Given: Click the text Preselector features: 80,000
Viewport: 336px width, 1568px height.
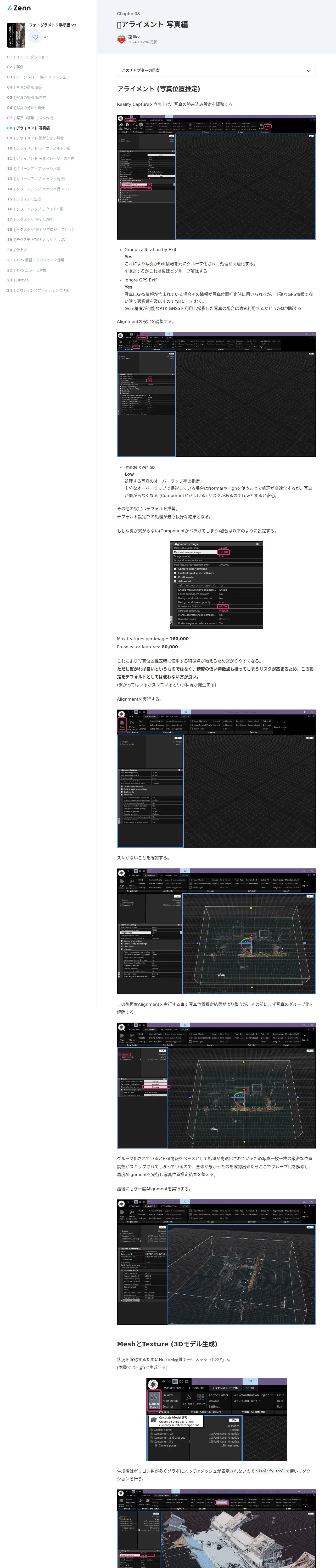Looking at the screenshot, I should [x=147, y=647].
